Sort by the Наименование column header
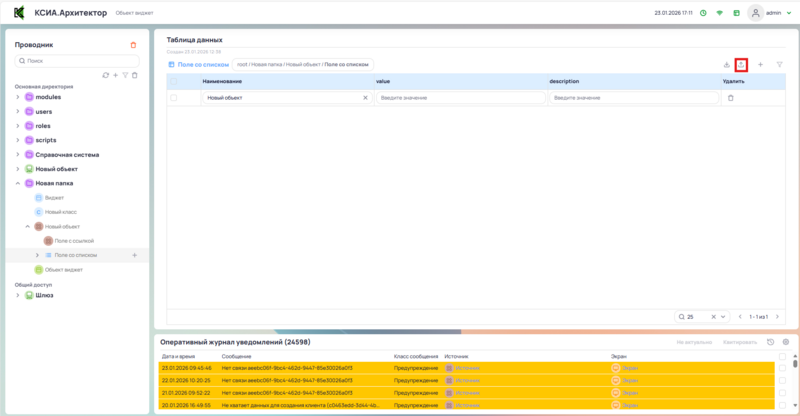Image resolution: width=800 pixels, height=416 pixels. 222,81
